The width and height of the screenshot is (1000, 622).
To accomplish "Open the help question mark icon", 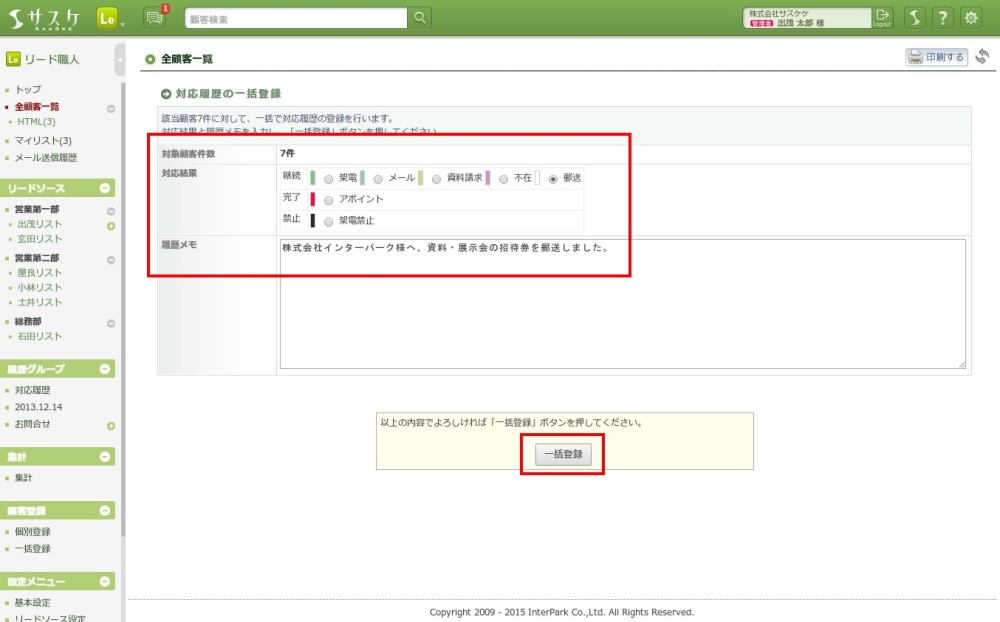I will pos(942,17).
